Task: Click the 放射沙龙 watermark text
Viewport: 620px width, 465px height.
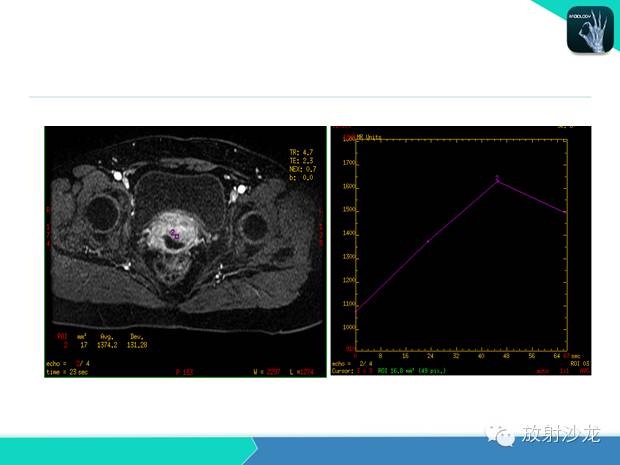Action: click(x=561, y=434)
